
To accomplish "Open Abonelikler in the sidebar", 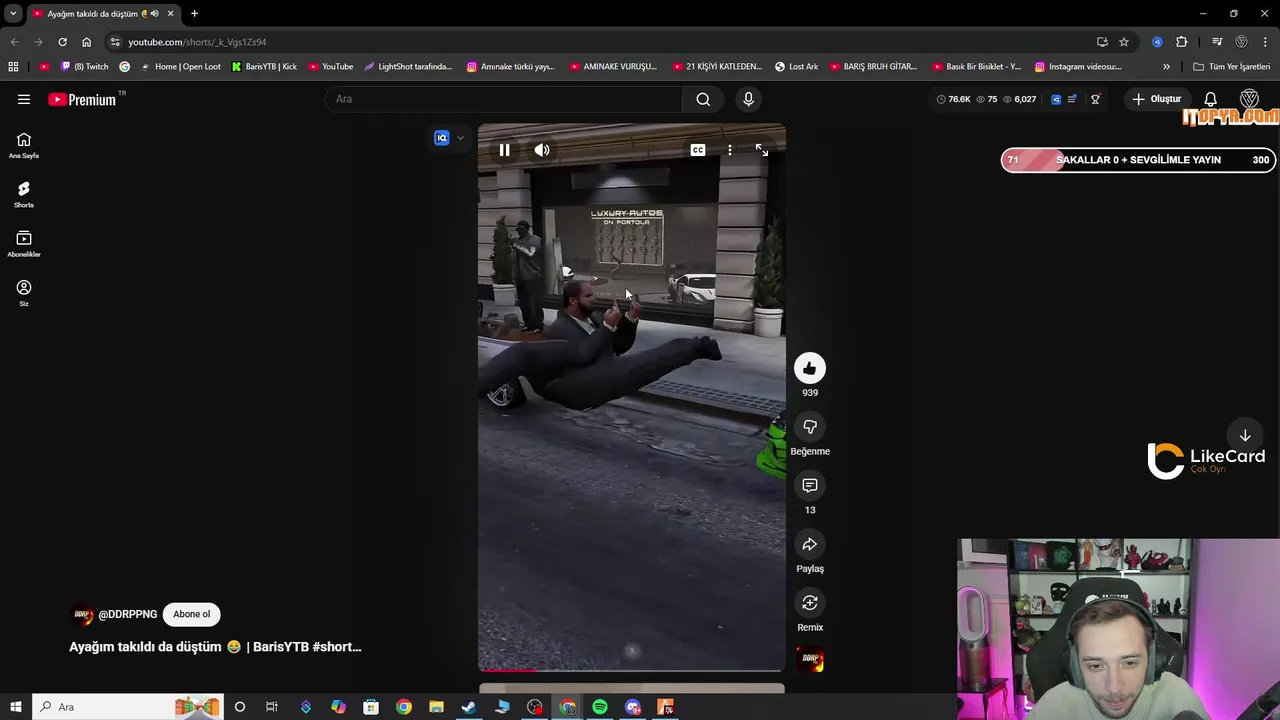I will click(24, 243).
